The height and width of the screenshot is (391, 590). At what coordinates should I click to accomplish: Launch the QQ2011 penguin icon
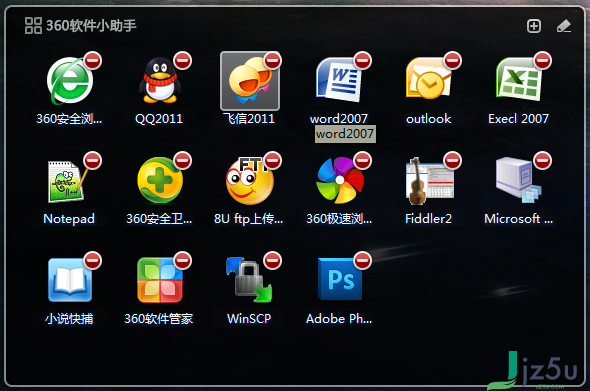pyautogui.click(x=160, y=80)
